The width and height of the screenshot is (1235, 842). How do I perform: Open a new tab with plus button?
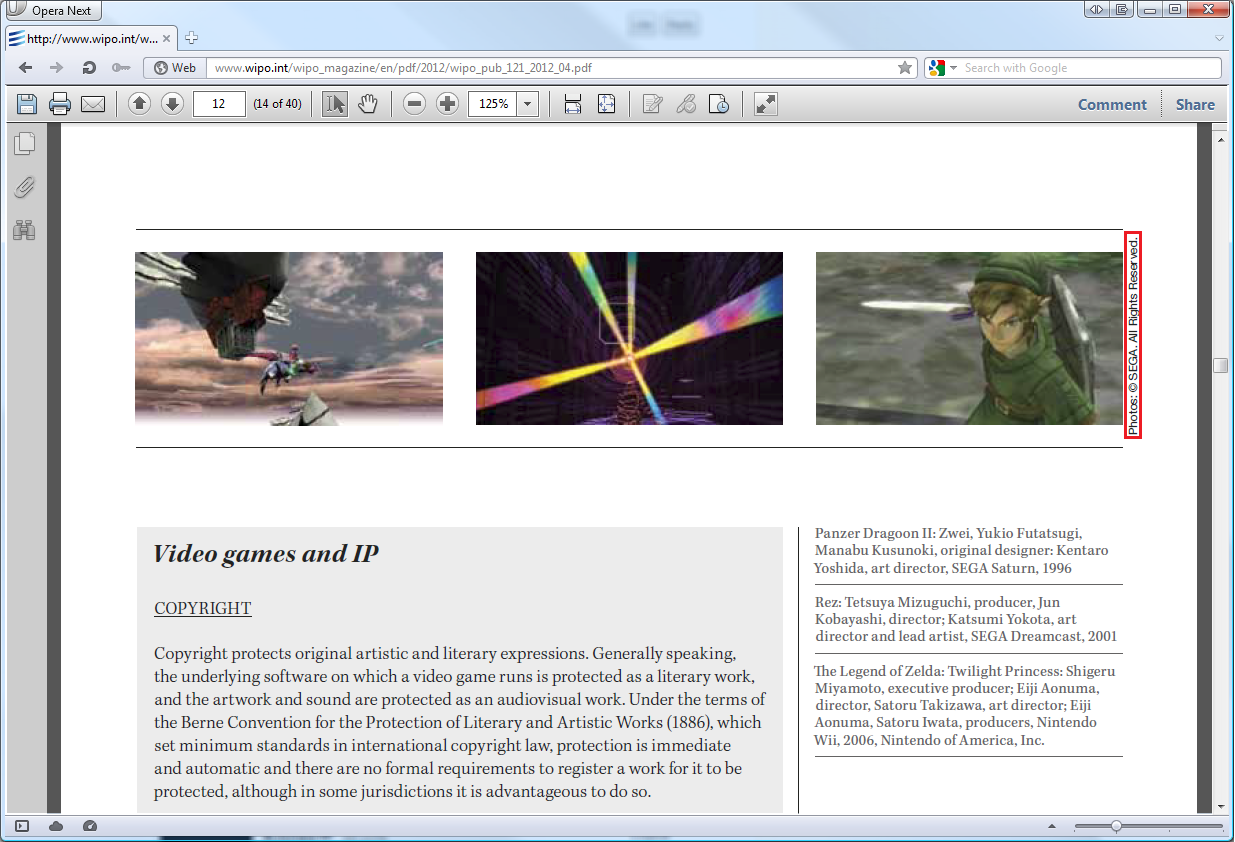click(191, 38)
